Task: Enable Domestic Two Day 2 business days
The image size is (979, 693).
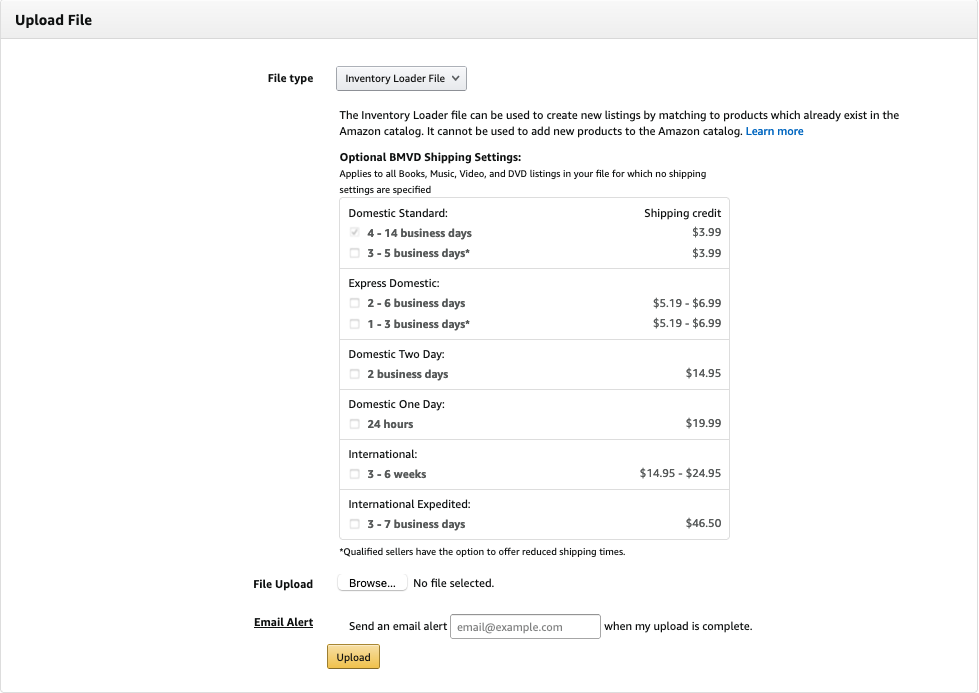Action: pyautogui.click(x=355, y=374)
